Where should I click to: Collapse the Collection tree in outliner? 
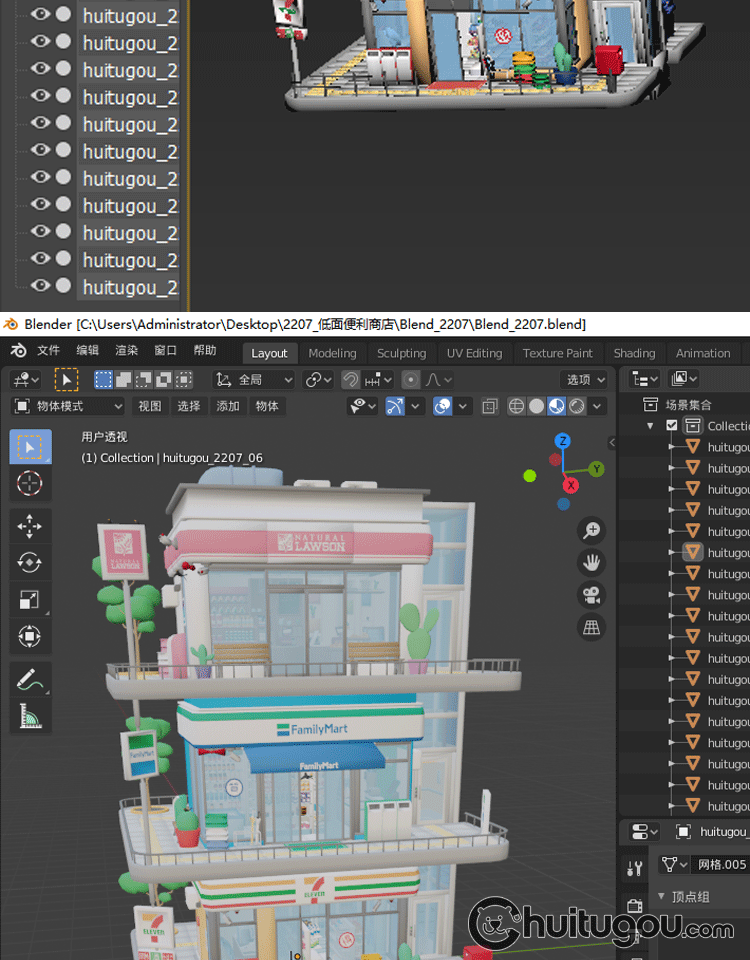coord(650,426)
